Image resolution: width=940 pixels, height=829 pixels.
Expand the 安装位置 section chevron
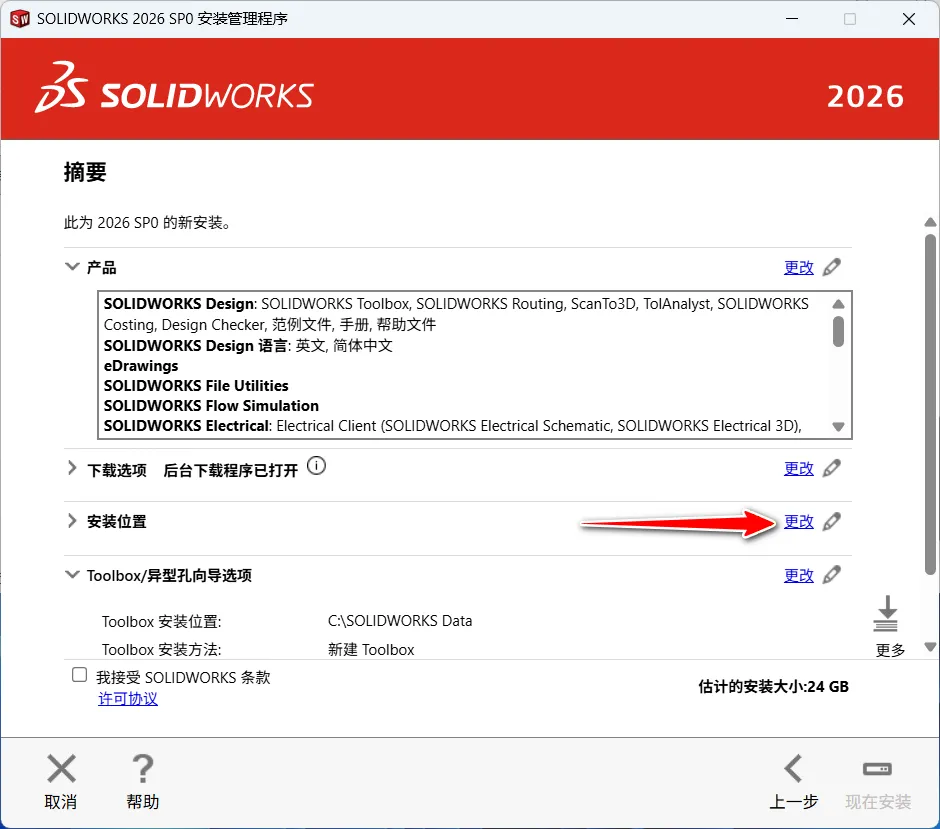[72, 521]
